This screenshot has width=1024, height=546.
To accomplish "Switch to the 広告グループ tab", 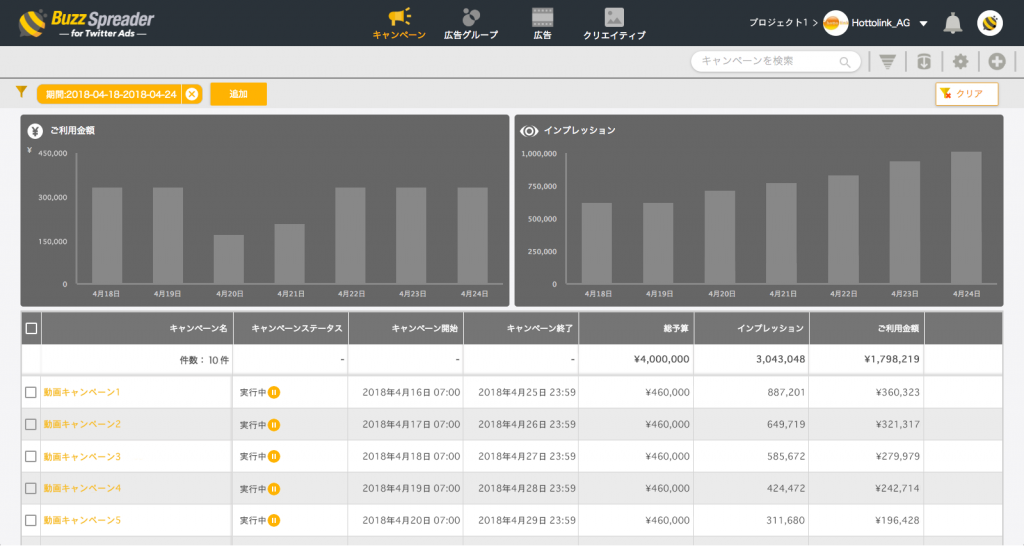I will click(x=471, y=24).
